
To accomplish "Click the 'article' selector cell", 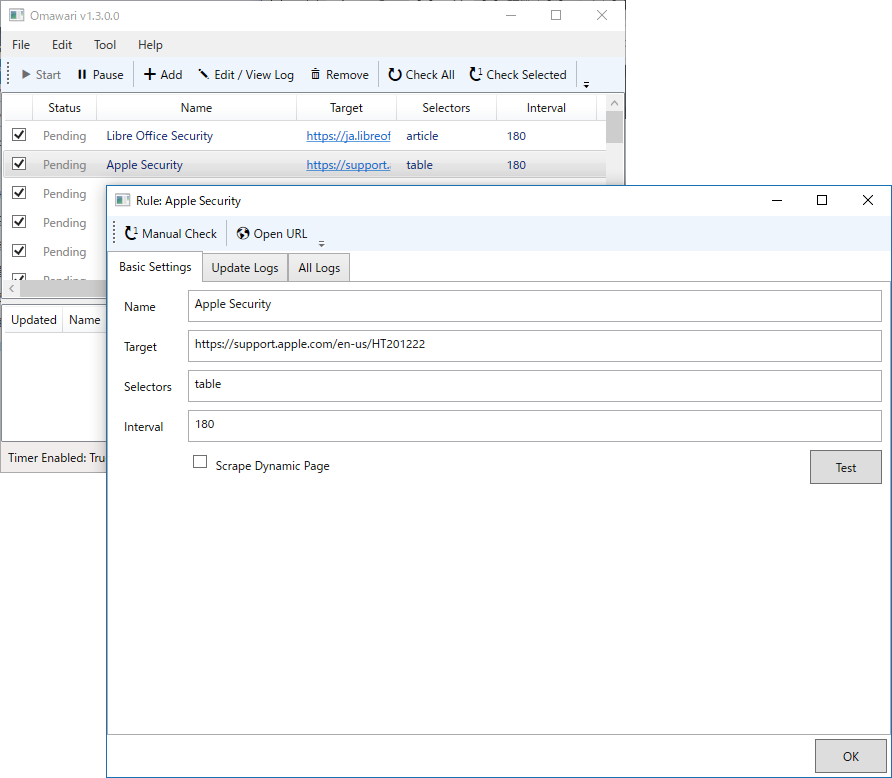I will (422, 136).
